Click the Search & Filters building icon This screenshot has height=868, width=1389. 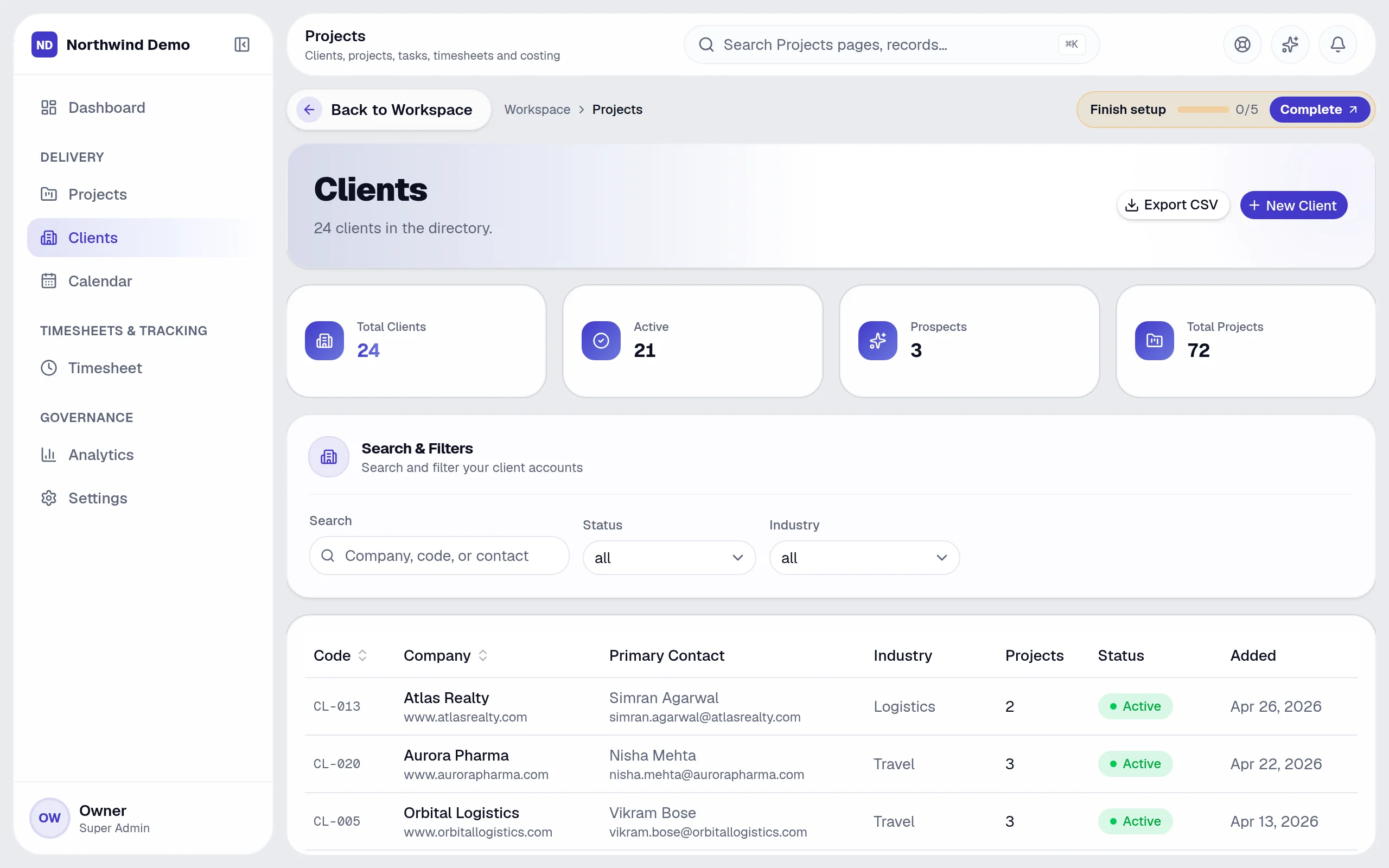pos(329,457)
